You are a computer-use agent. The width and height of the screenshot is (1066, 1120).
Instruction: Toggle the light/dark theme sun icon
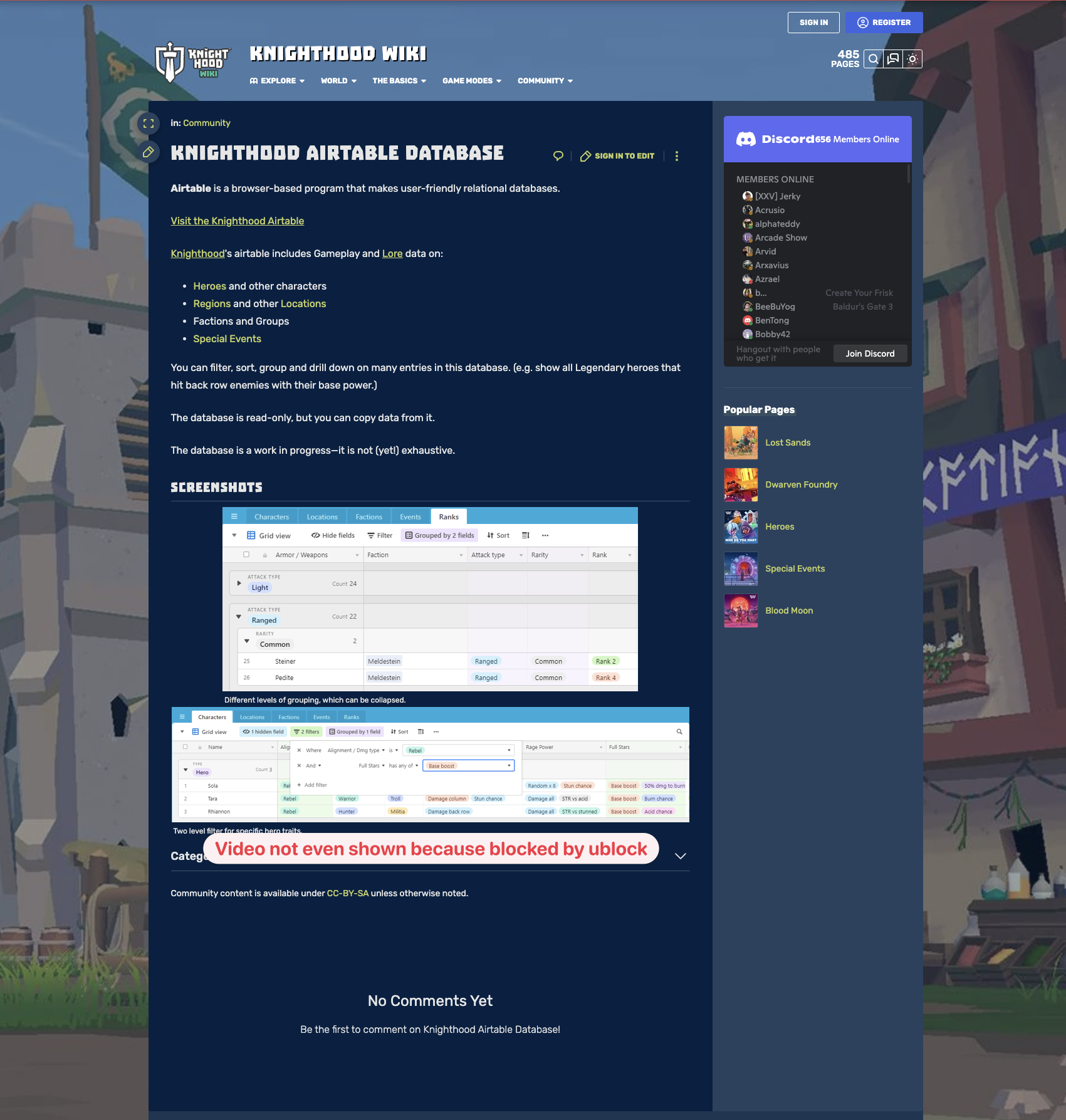[x=912, y=59]
